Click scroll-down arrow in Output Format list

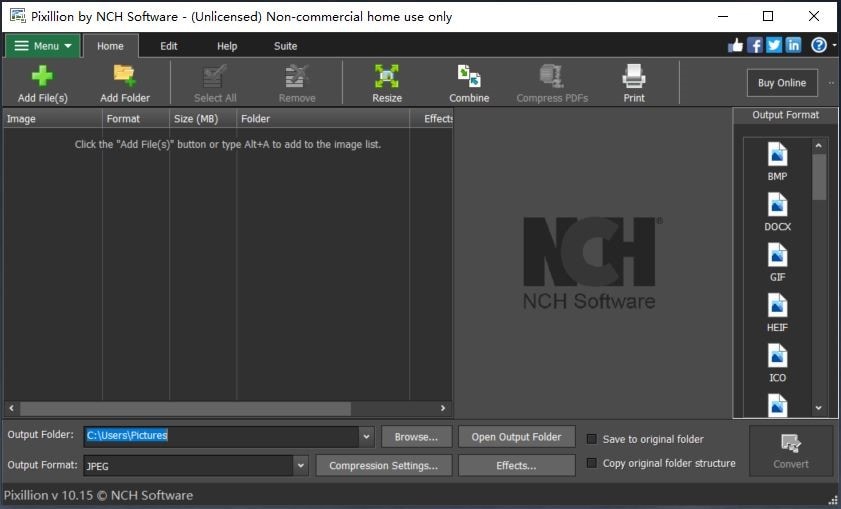(818, 408)
